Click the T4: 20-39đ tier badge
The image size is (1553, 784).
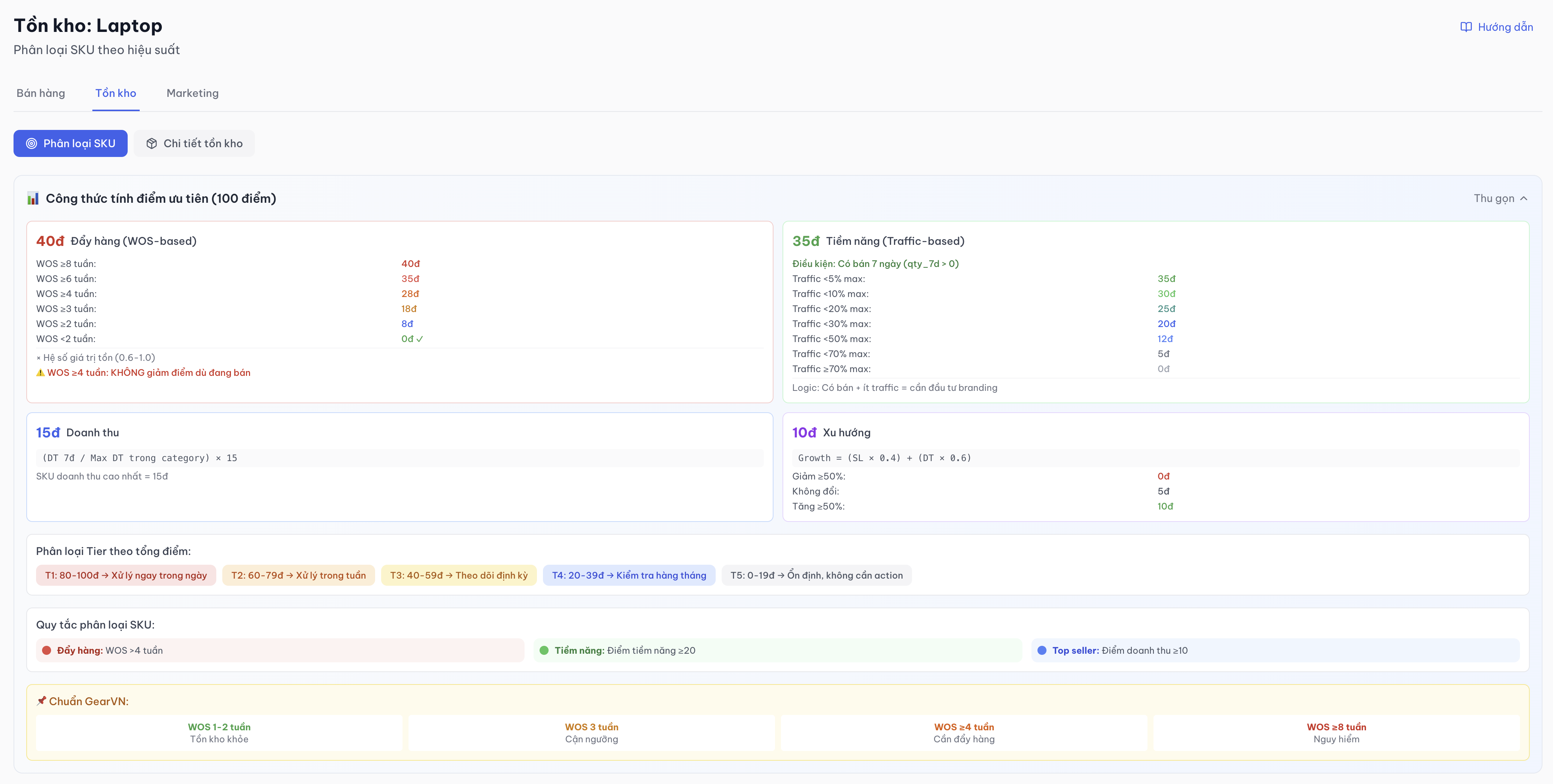click(629, 575)
